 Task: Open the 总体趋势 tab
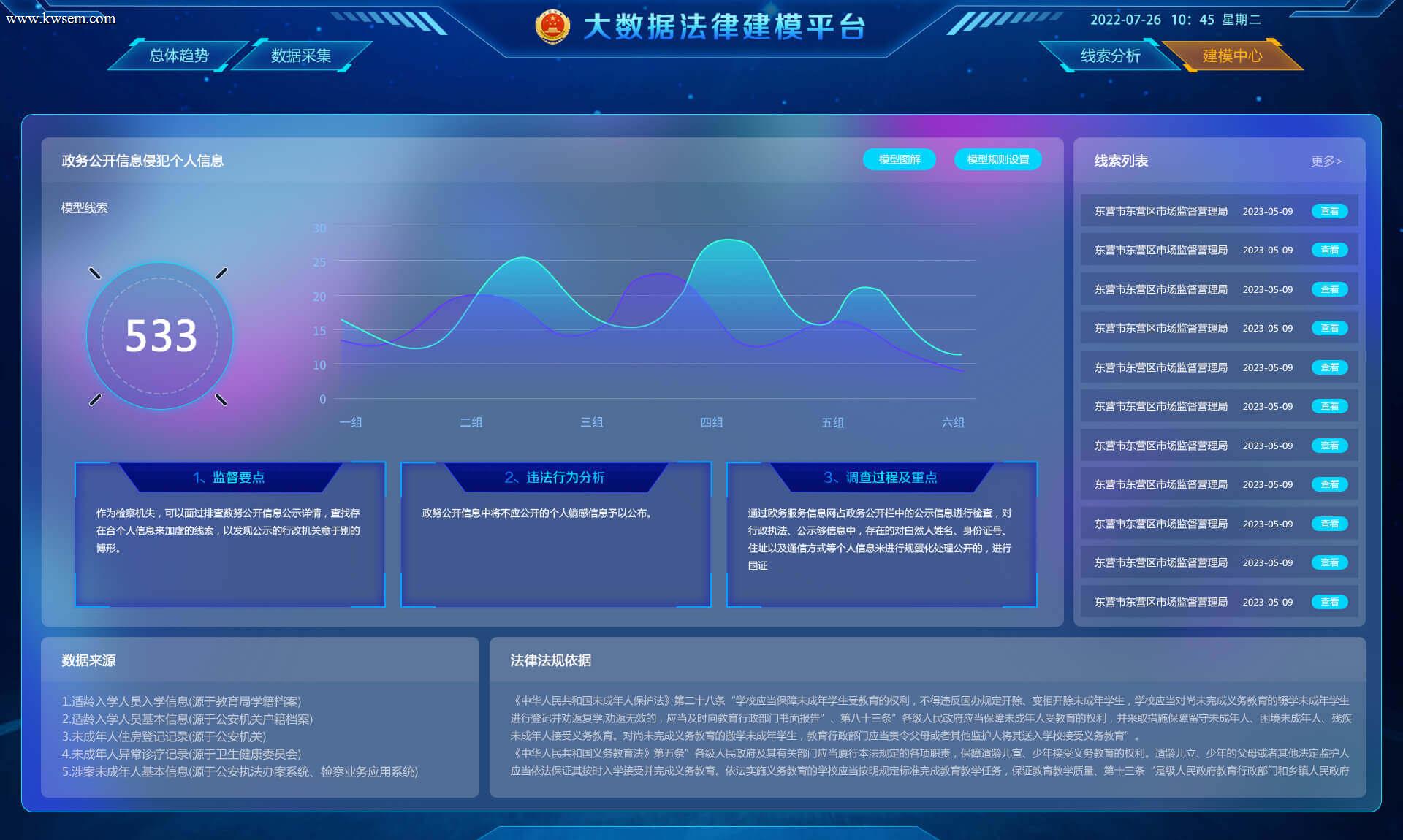[179, 56]
